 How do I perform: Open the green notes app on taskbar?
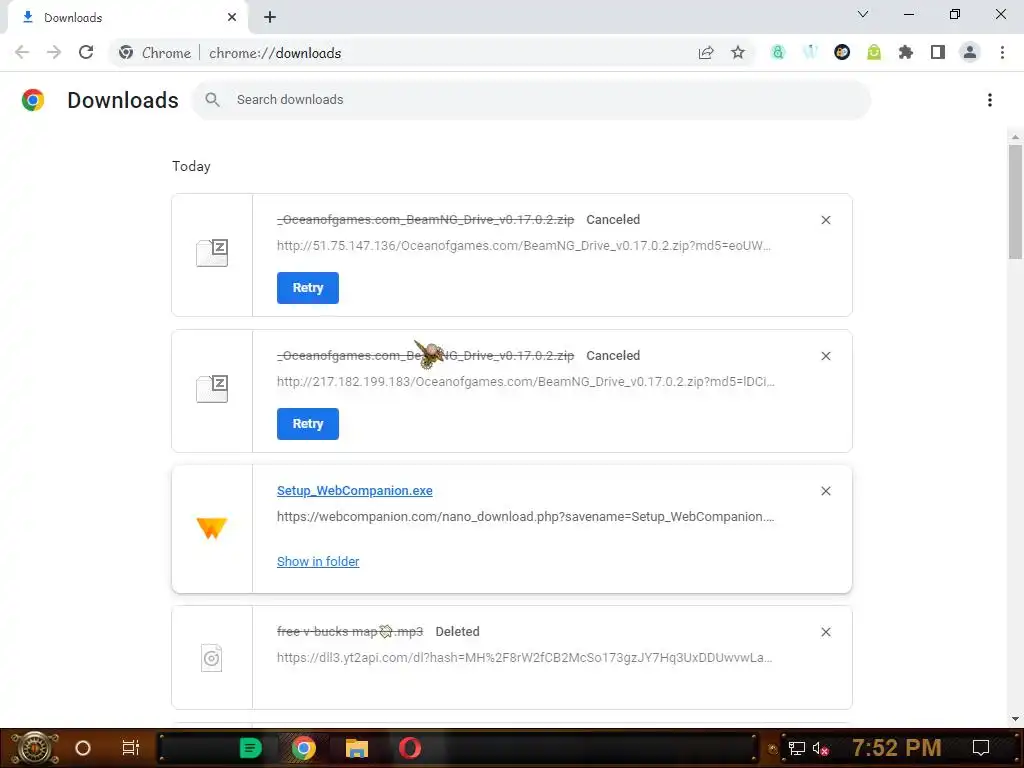[x=250, y=748]
